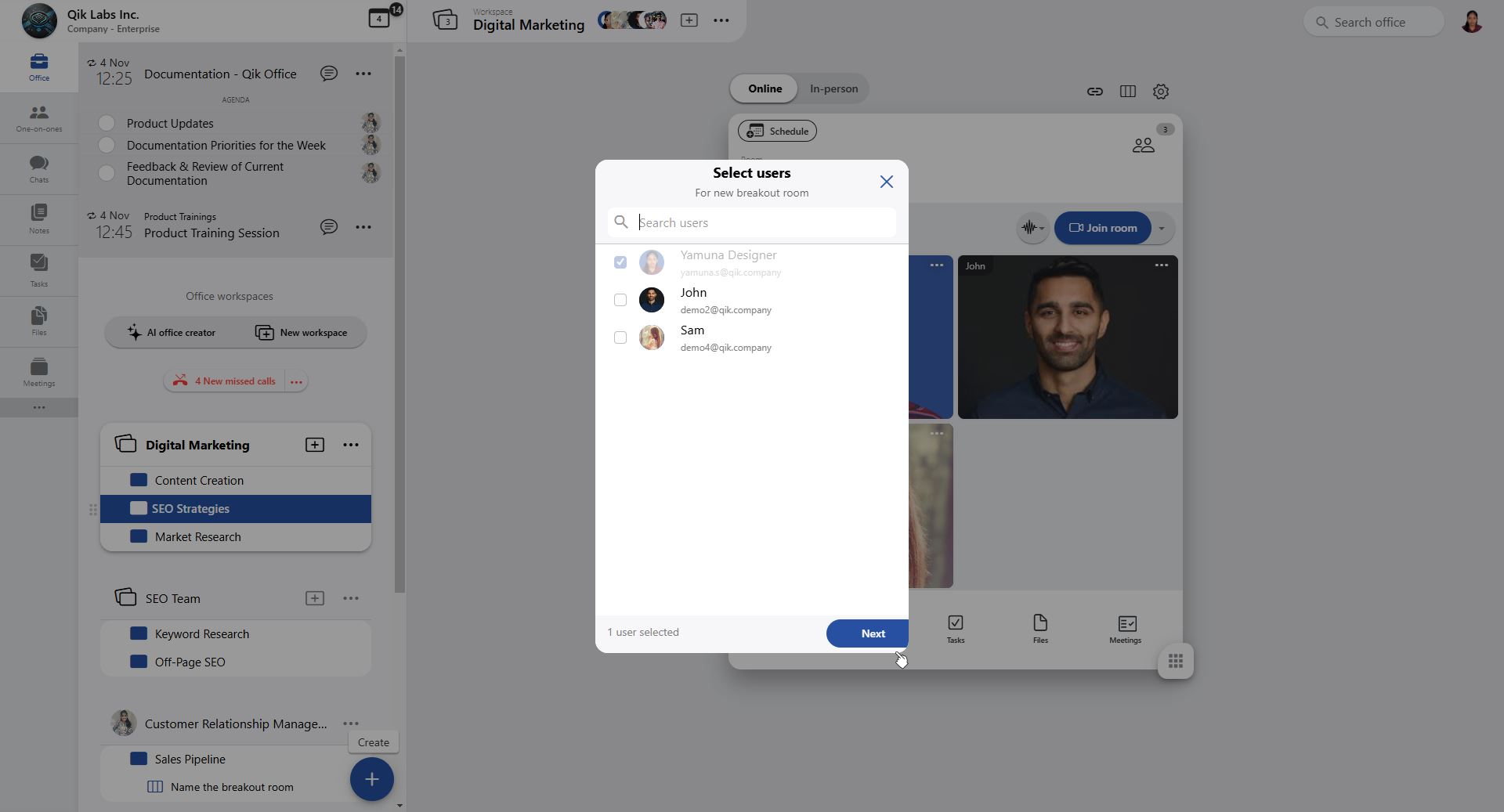Click the copy room link icon
Viewport: 1504px width, 812px height.
coord(1094,92)
